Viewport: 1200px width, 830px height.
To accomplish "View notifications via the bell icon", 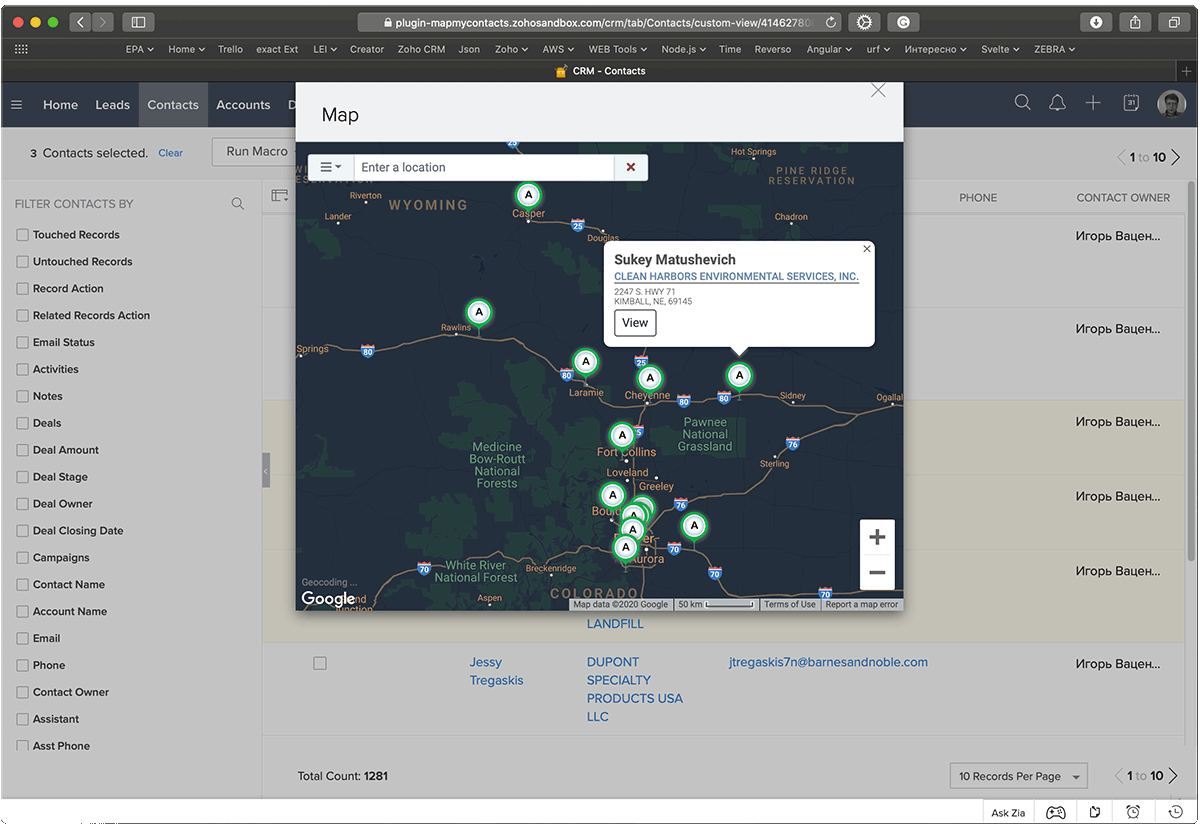I will click(x=1057, y=103).
